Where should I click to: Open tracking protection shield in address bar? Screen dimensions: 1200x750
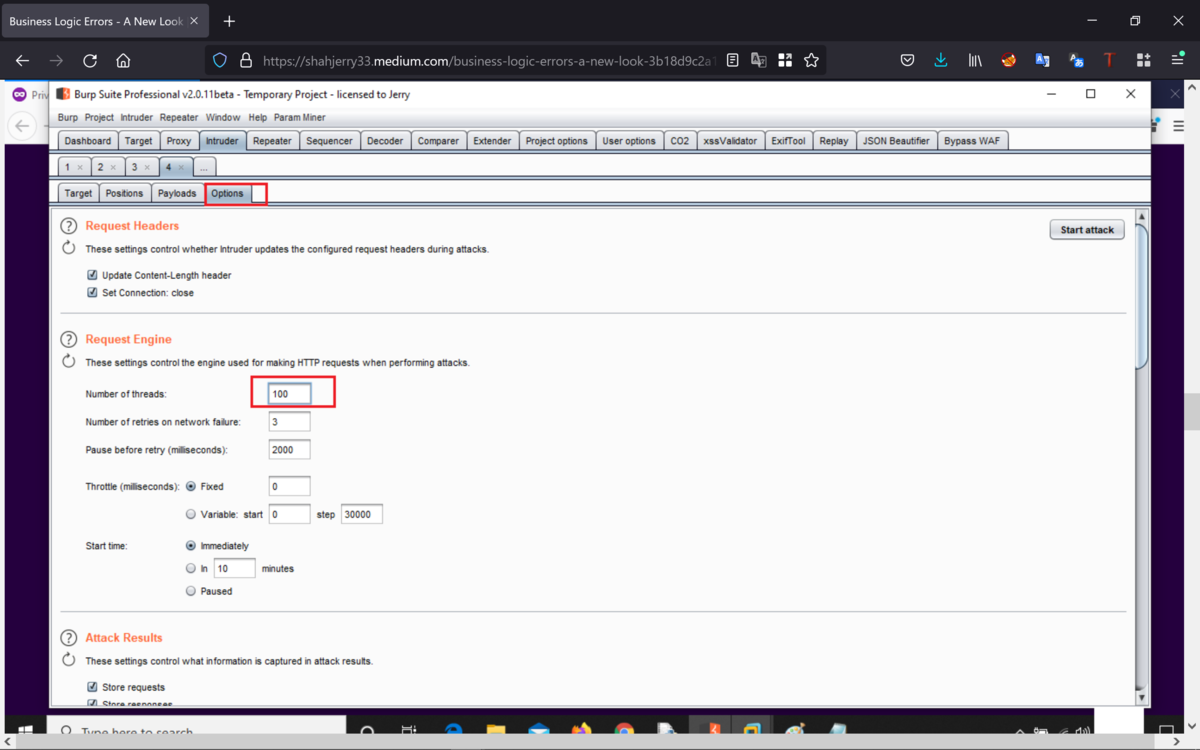[x=220, y=61]
